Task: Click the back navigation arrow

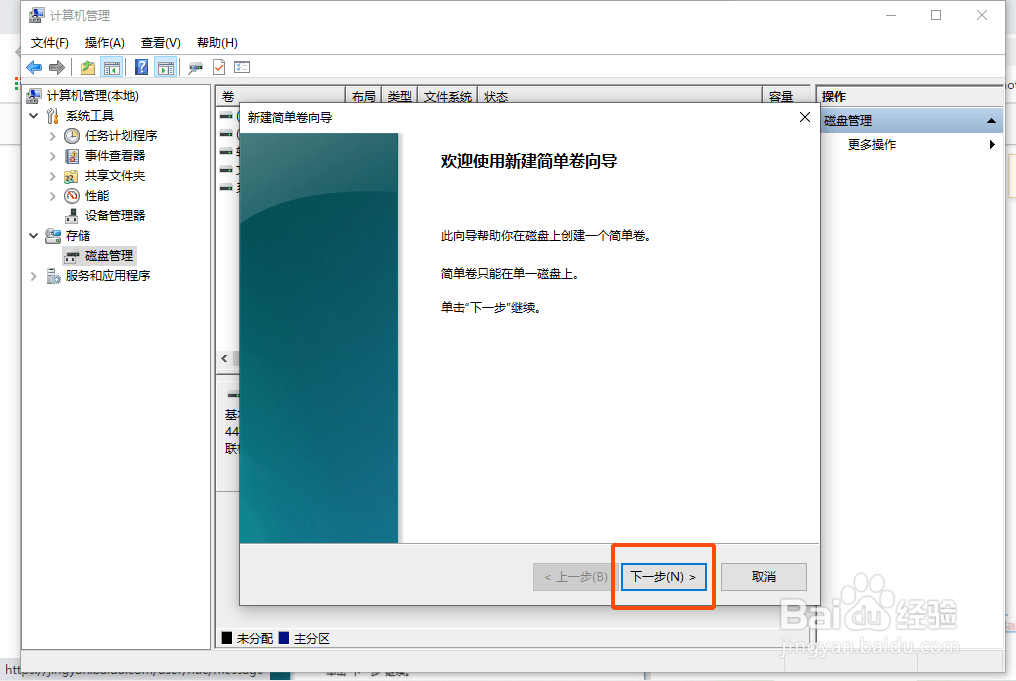Action: point(33,67)
